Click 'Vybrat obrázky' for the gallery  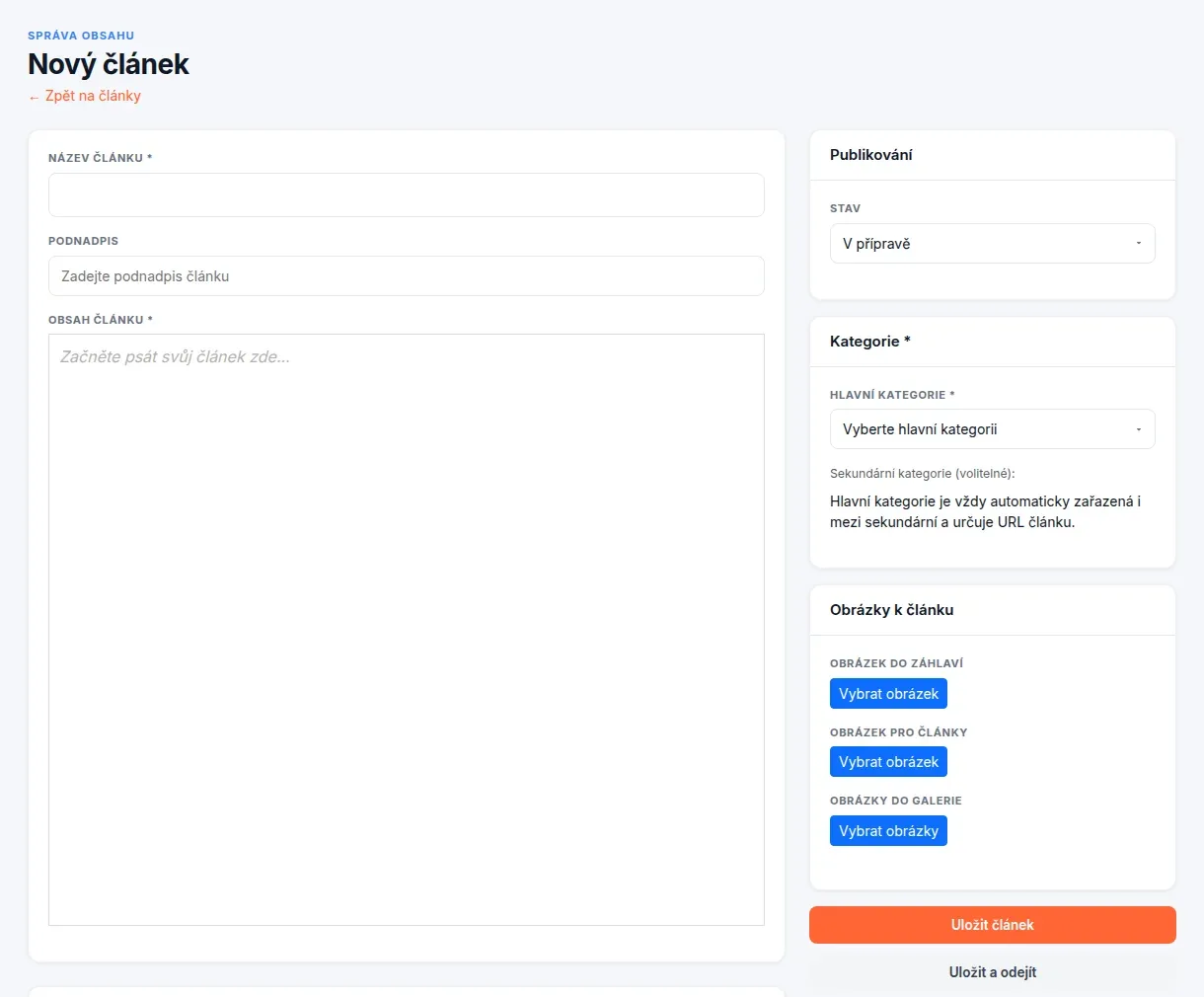(888, 831)
